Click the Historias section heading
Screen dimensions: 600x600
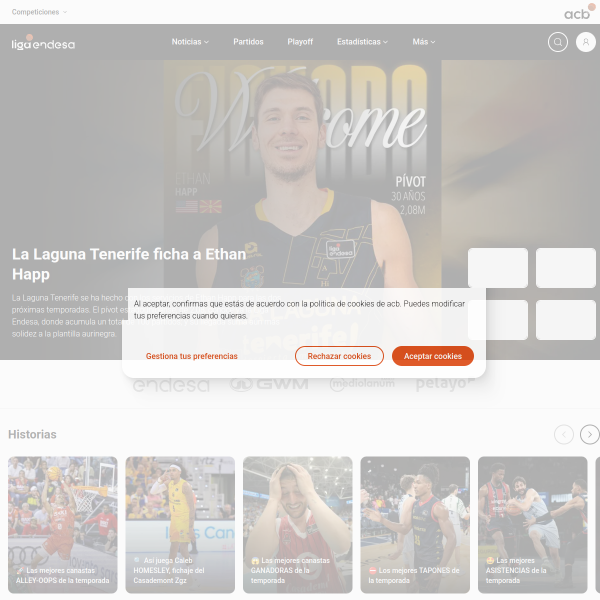click(32, 434)
